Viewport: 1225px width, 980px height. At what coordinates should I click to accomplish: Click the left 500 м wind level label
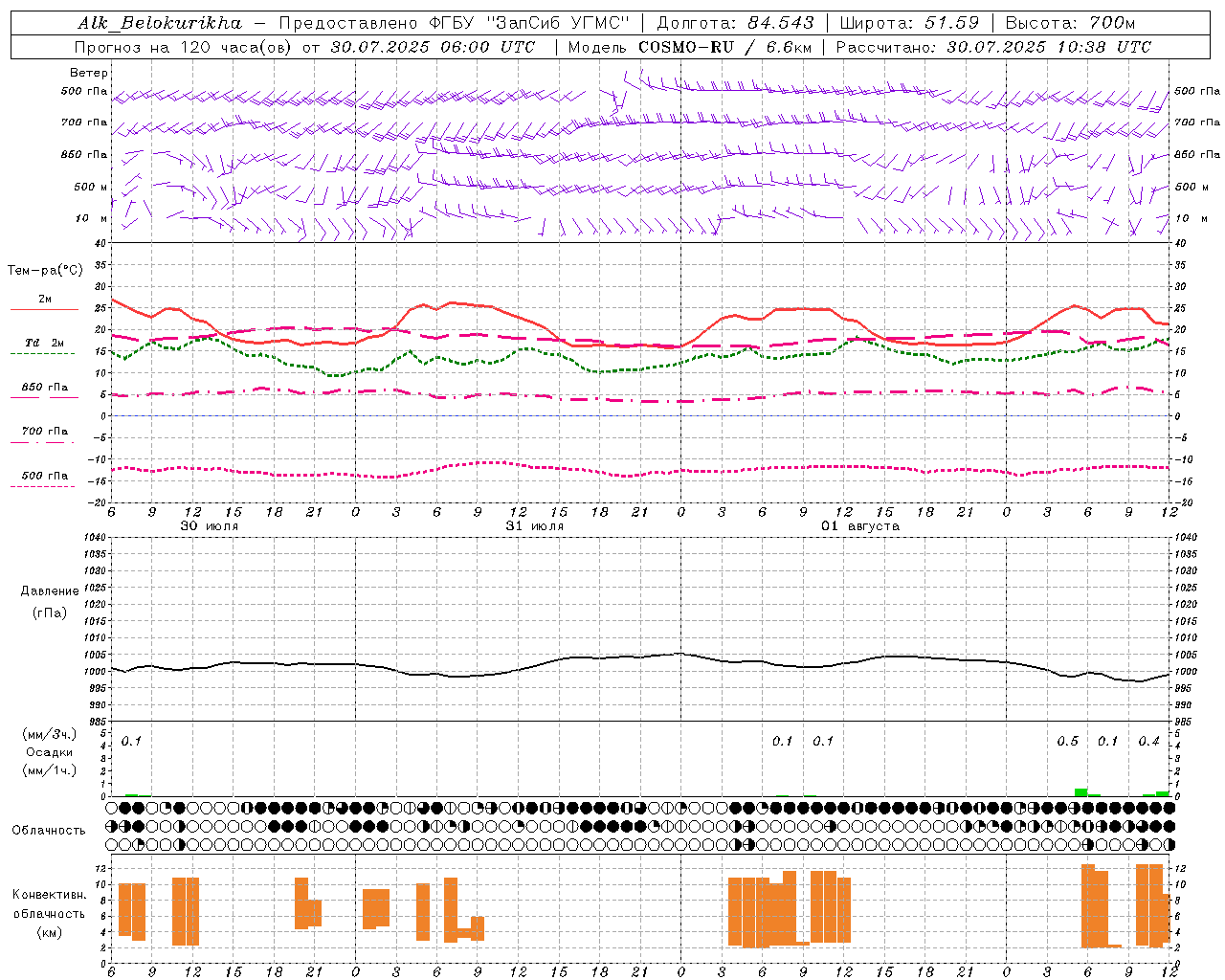point(91,187)
